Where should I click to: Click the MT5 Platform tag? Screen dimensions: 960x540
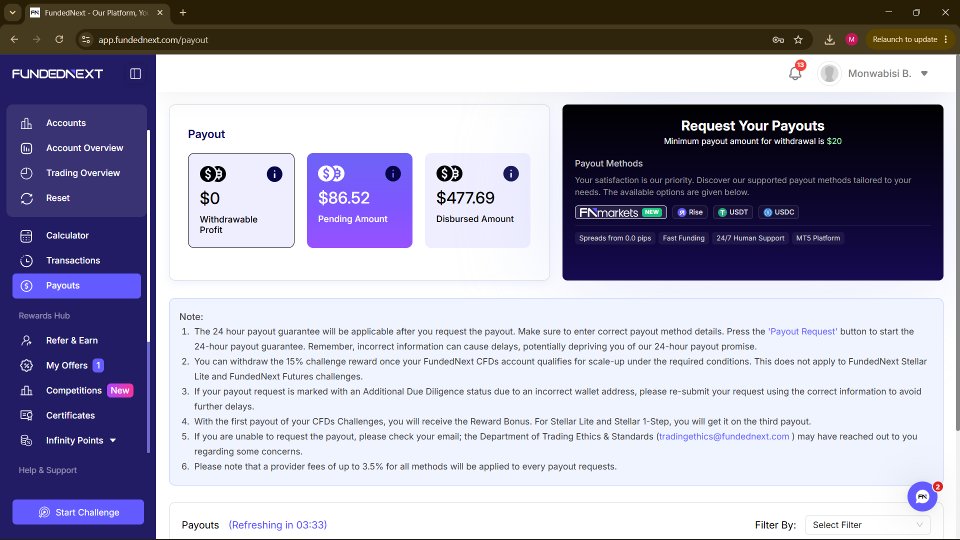818,238
